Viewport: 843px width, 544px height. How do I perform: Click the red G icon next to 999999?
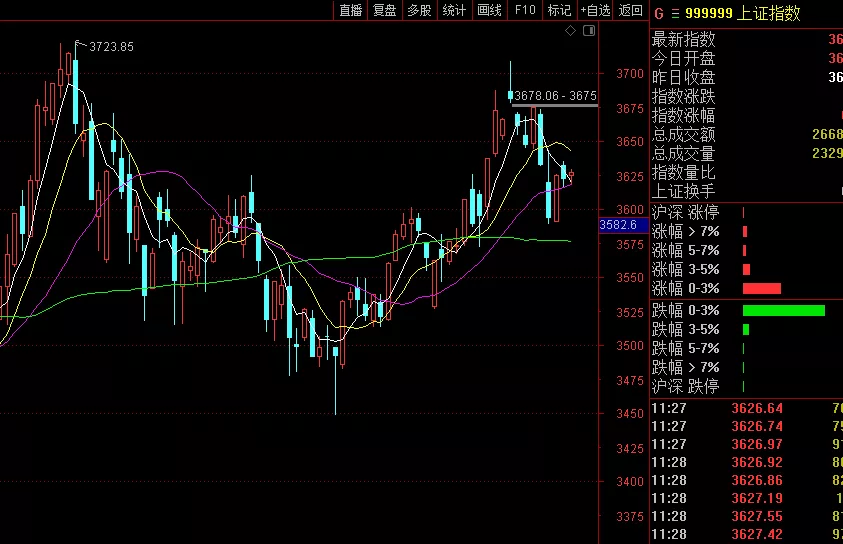point(658,13)
